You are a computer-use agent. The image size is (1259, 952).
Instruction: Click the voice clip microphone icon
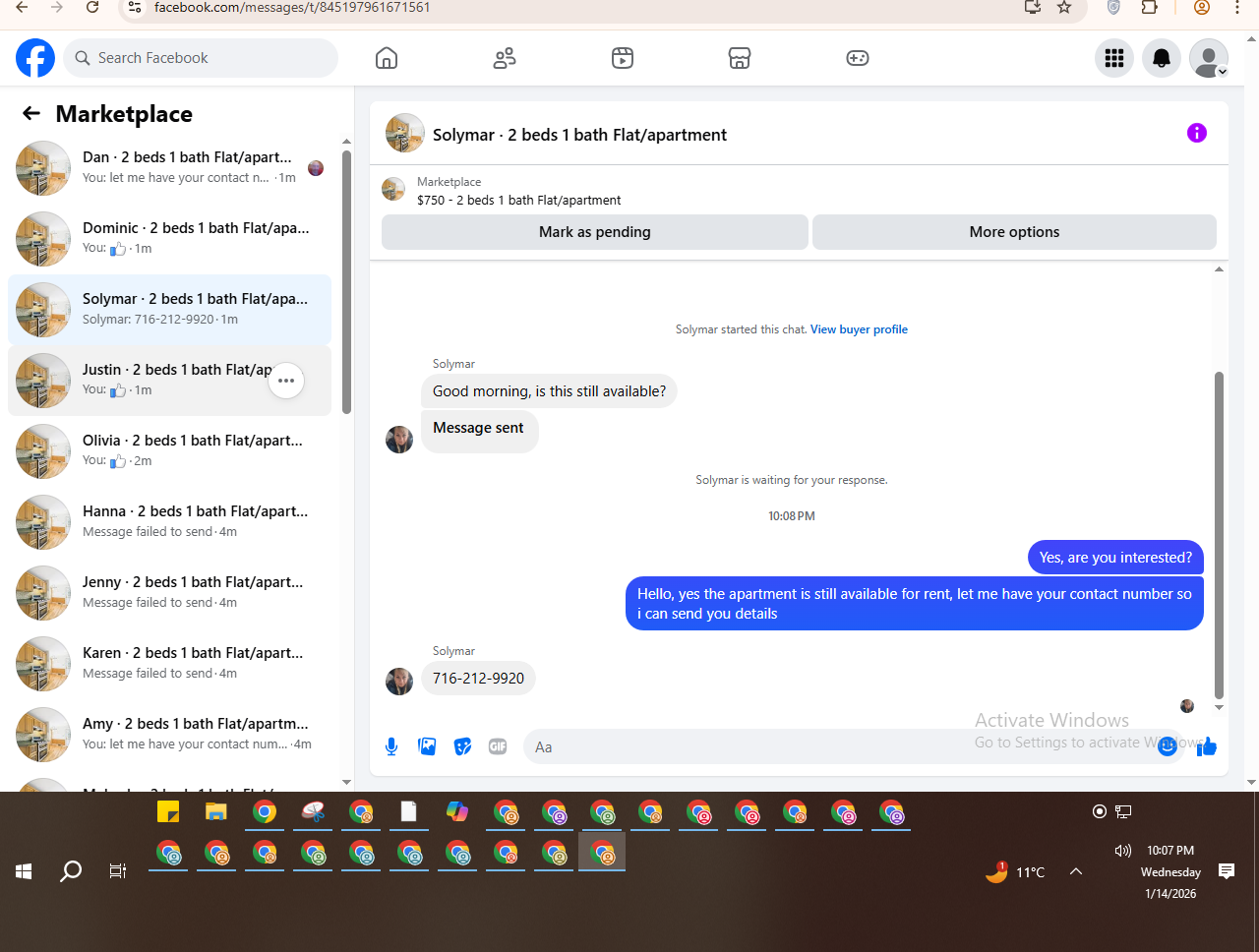click(391, 746)
